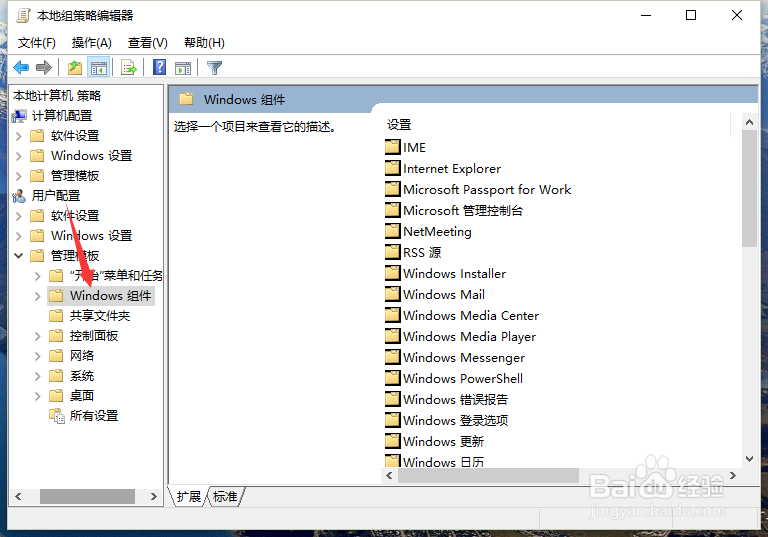Click the settings list vertical scrollbar thumb
Screen dimensions: 768x537
(749, 189)
